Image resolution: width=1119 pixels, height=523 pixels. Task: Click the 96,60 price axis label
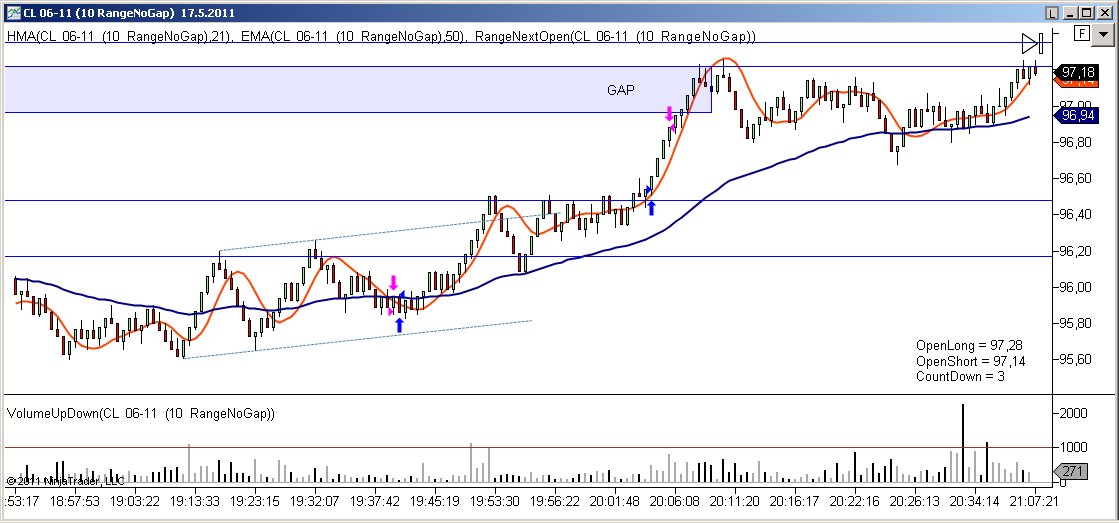(x=1076, y=178)
